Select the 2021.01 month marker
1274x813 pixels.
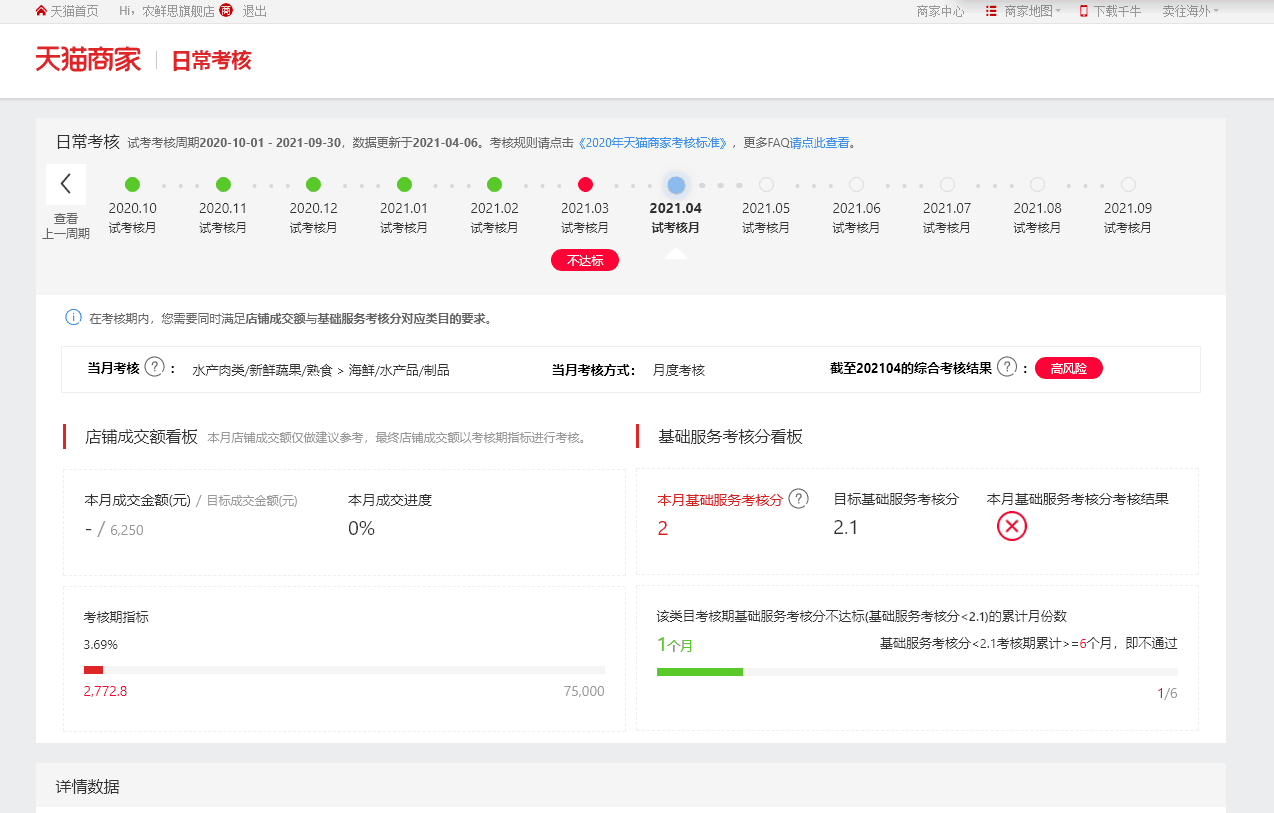click(404, 185)
